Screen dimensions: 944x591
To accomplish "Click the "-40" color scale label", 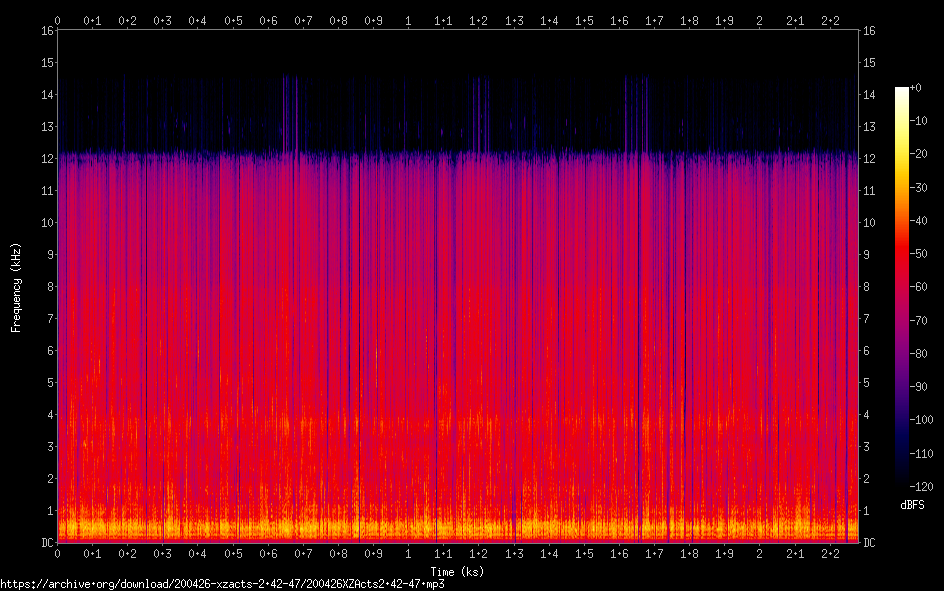I will pyautogui.click(x=918, y=221).
